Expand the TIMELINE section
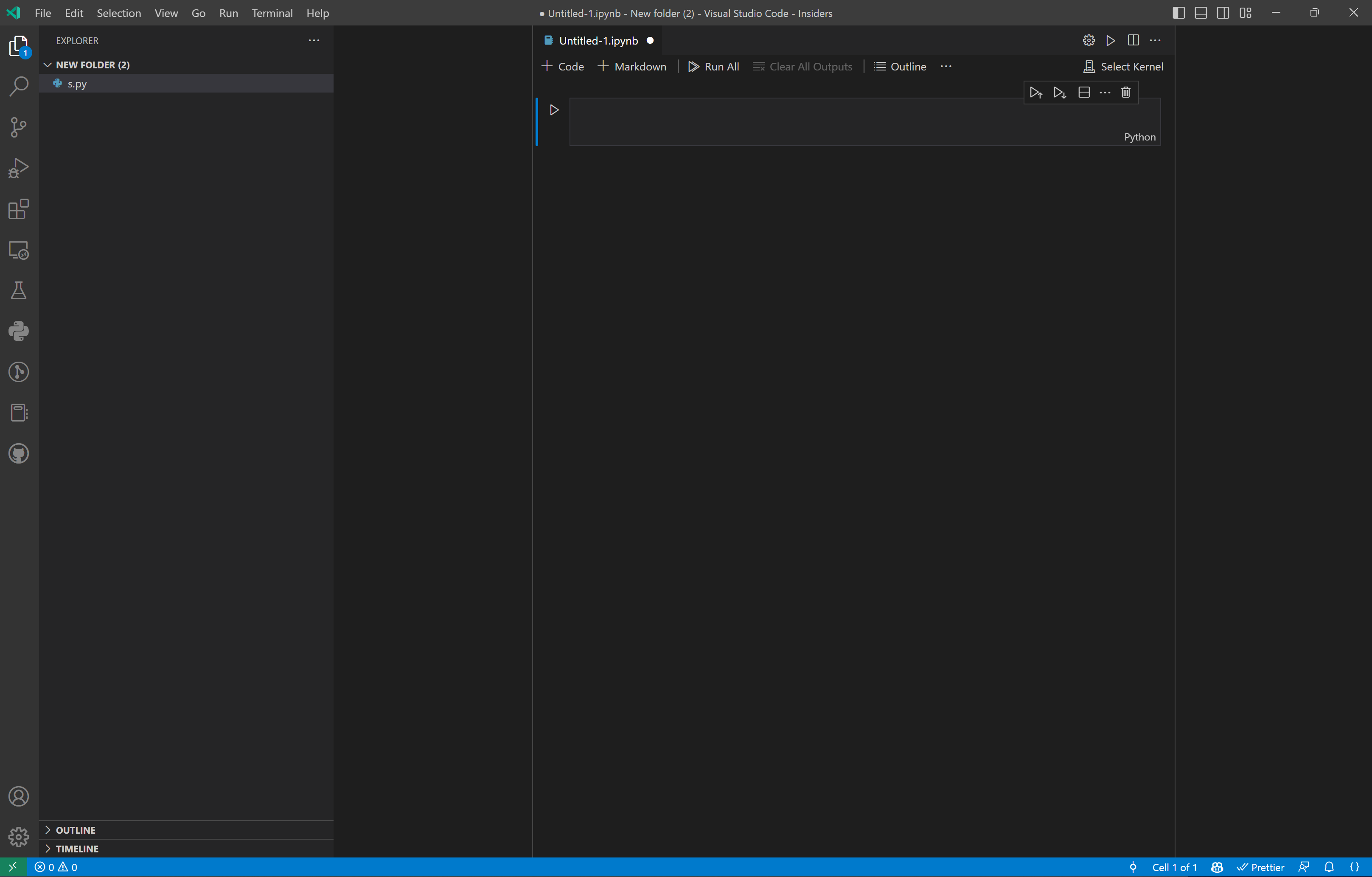This screenshot has height=877, width=1372. click(77, 849)
